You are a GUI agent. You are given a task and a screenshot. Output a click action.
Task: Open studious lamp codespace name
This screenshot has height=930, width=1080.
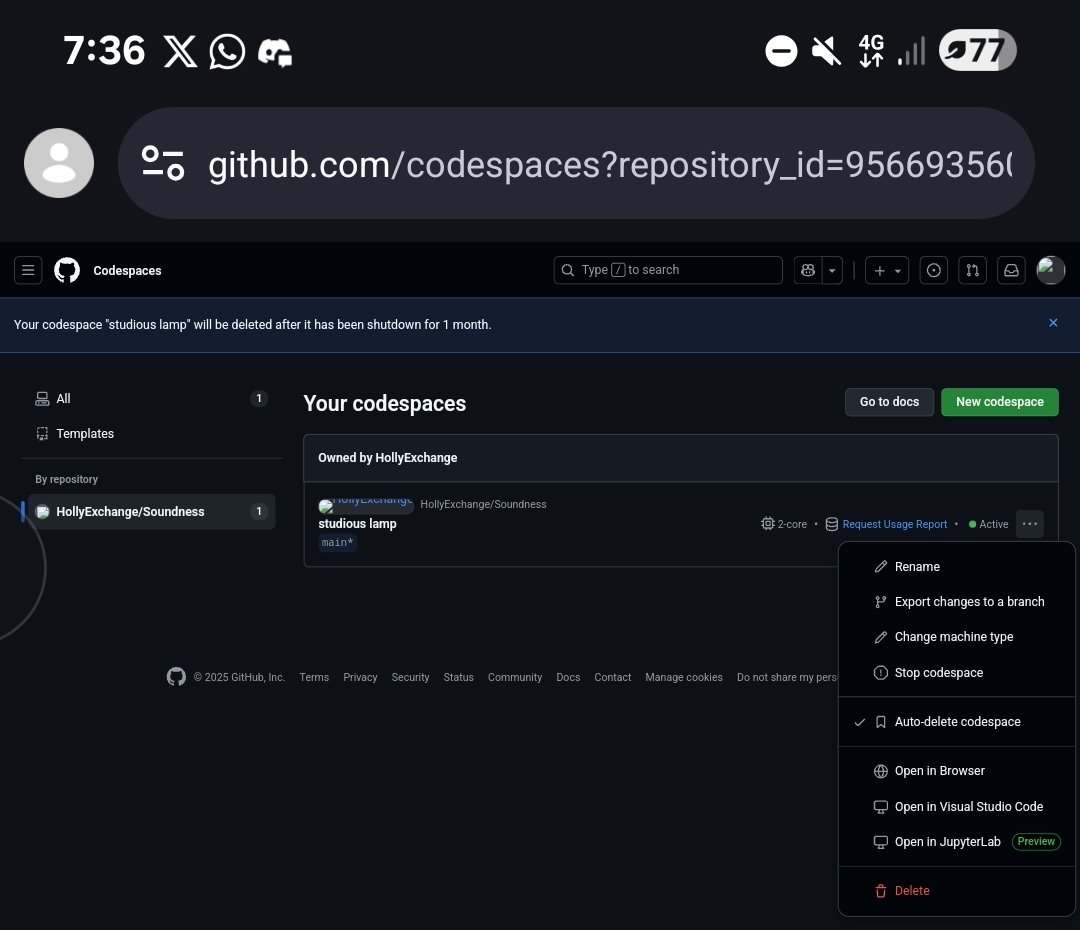tap(357, 524)
